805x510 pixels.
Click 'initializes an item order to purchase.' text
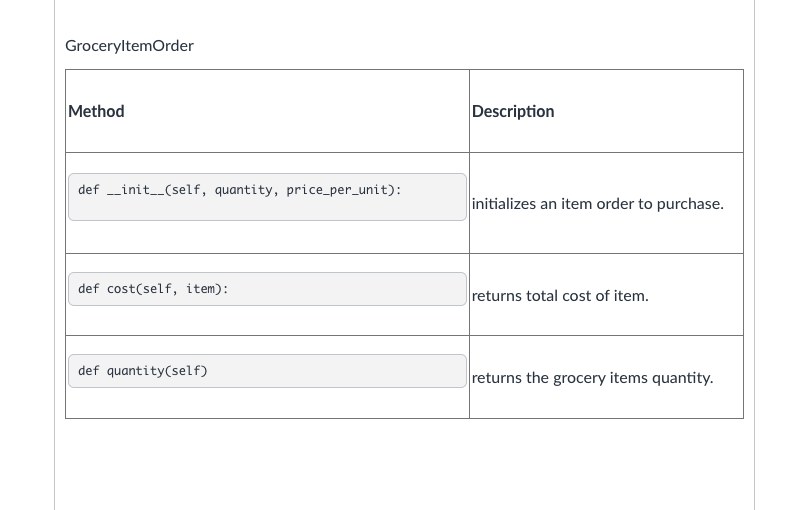coord(598,204)
